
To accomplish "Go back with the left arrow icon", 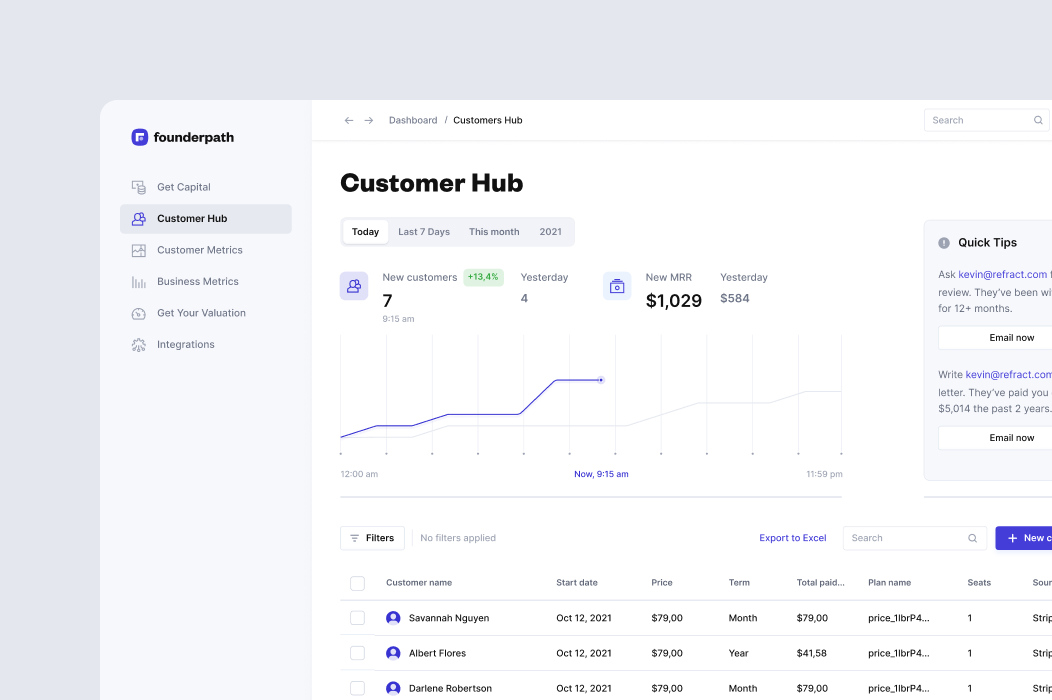I will point(349,120).
